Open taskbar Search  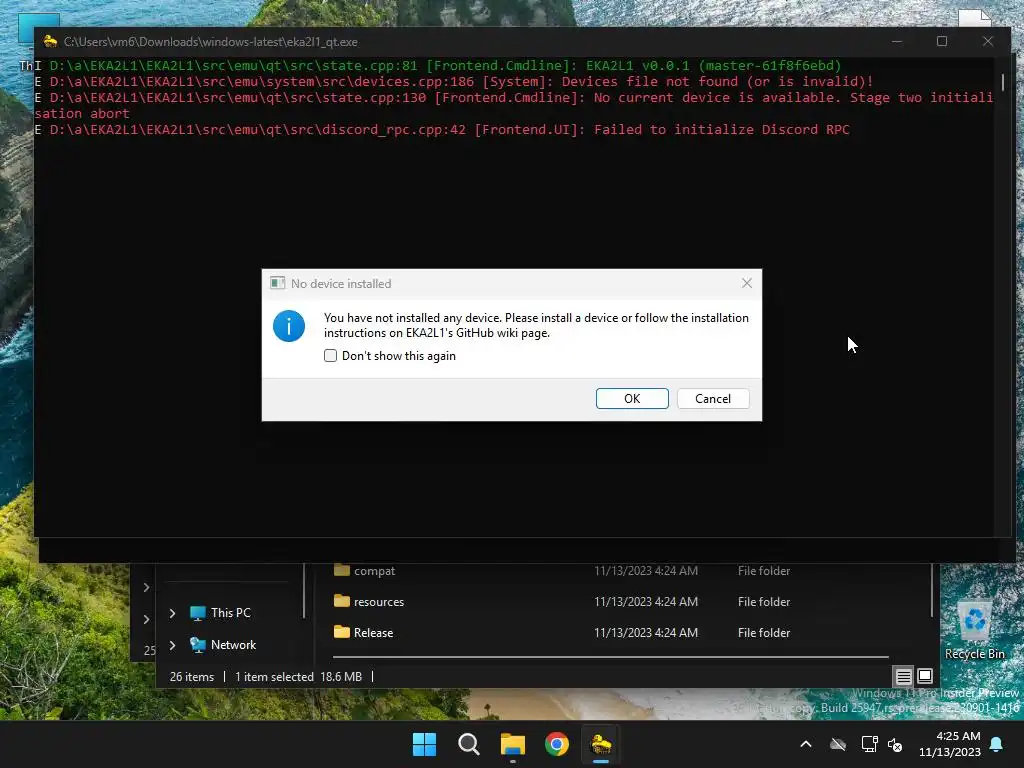click(468, 744)
